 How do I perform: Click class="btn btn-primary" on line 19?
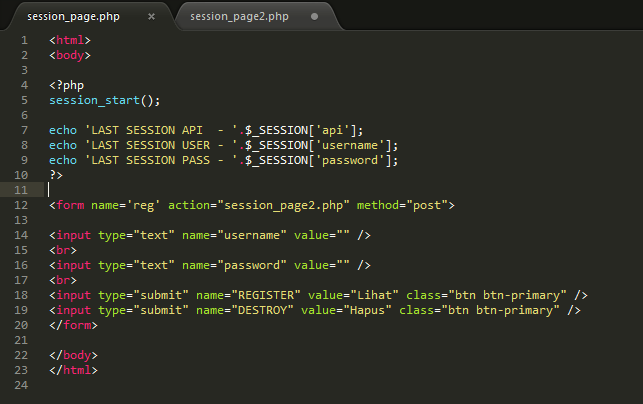tap(479, 310)
